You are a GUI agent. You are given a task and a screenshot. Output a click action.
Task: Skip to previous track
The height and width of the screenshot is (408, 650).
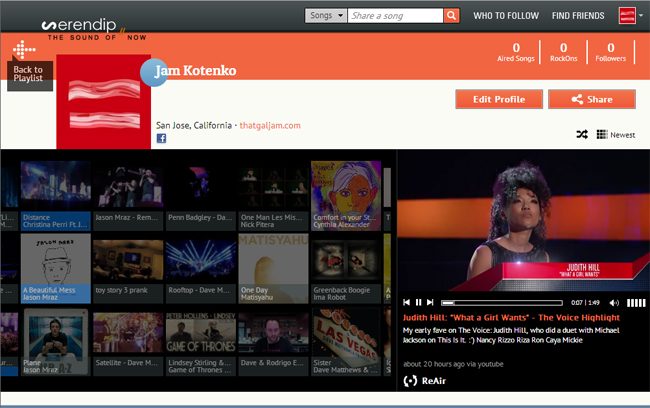point(407,302)
